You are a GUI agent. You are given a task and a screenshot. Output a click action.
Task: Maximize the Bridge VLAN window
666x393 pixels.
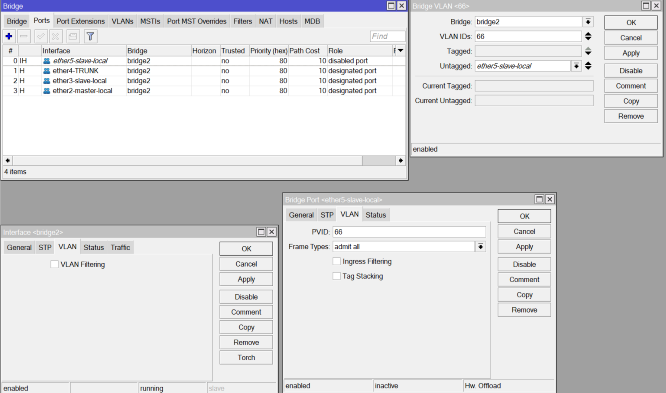(646, 6)
